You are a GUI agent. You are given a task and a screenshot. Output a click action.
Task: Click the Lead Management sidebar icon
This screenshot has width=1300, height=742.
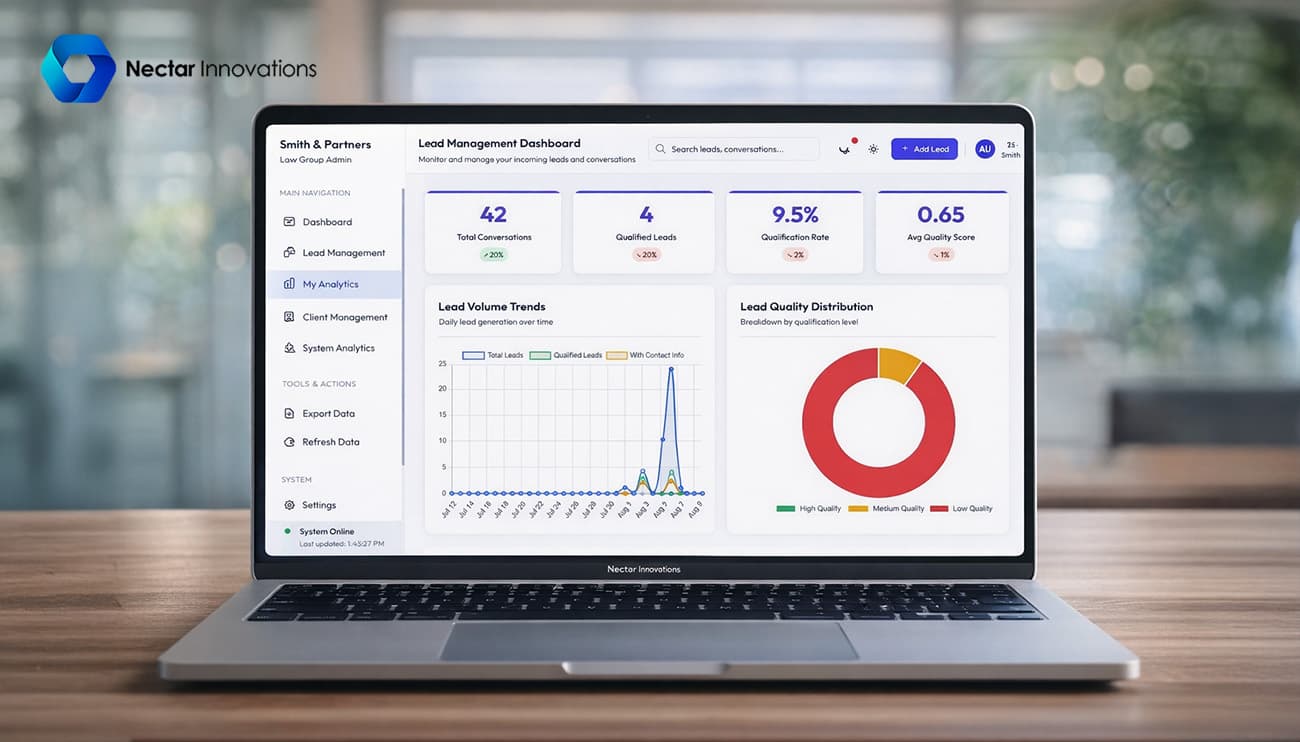289,253
